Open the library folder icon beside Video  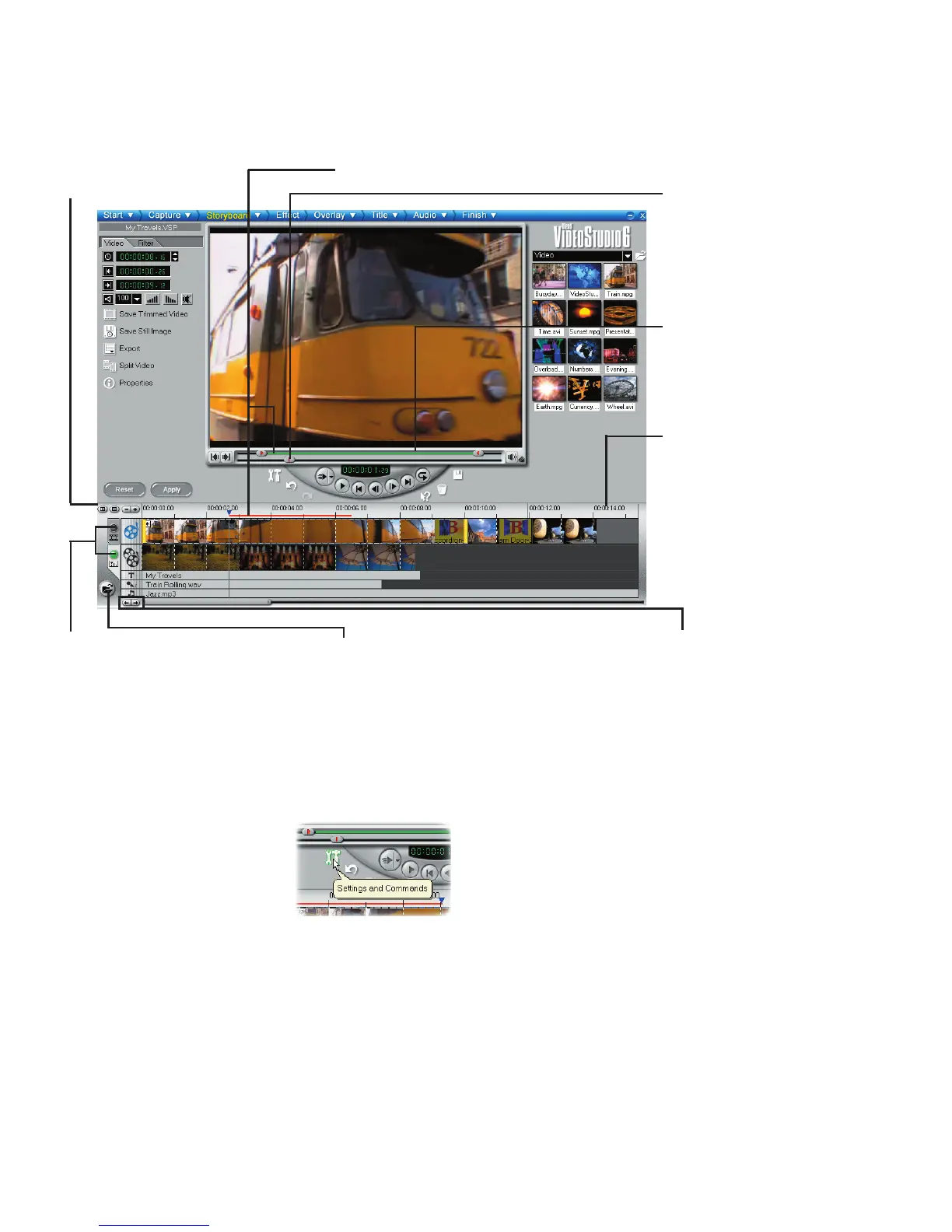click(641, 255)
